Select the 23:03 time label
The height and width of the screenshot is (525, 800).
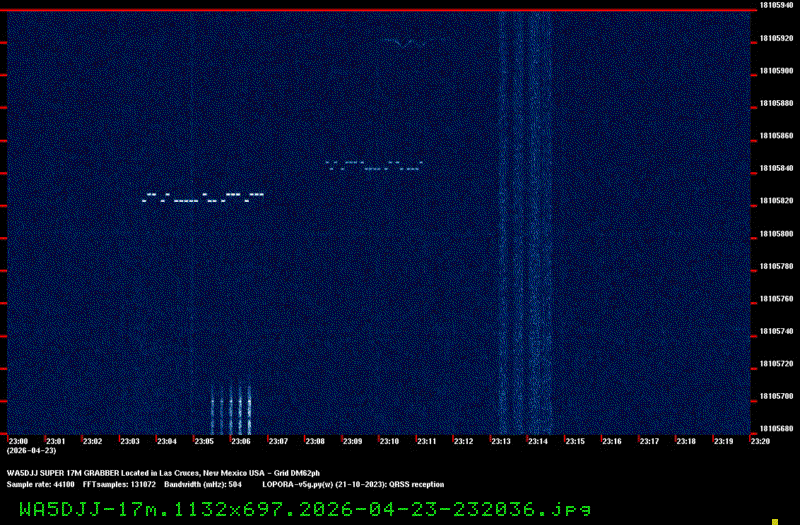130,441
